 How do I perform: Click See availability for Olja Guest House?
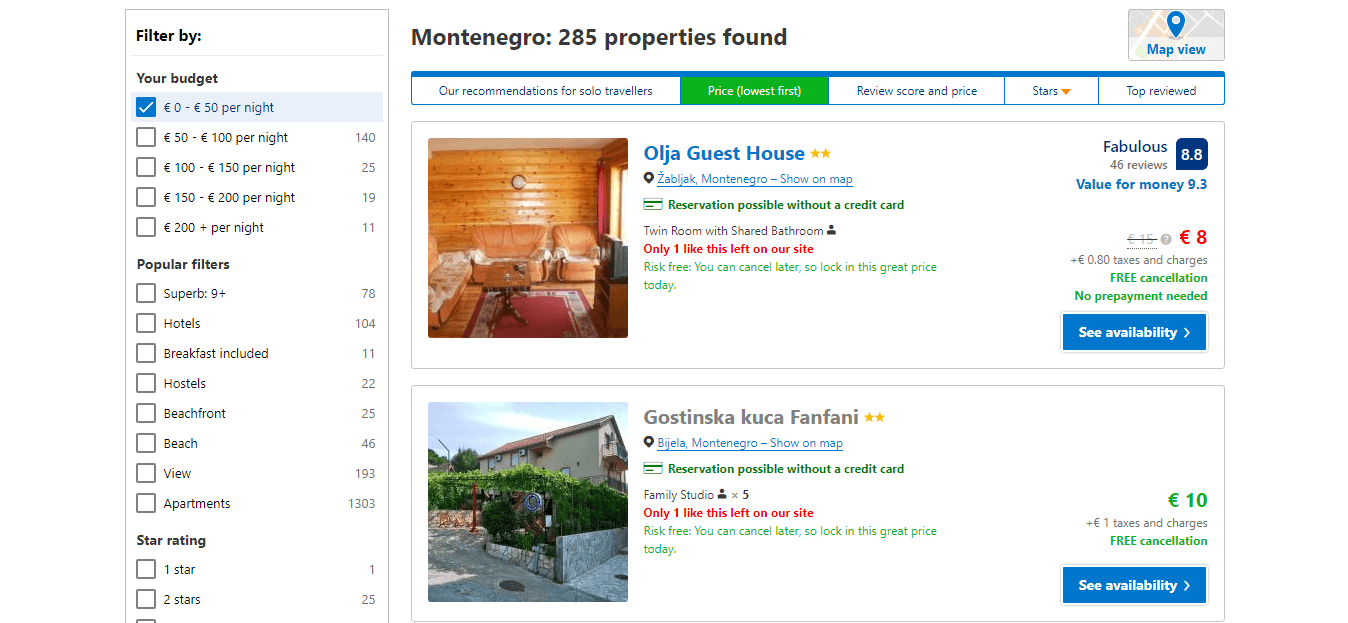coord(1134,331)
